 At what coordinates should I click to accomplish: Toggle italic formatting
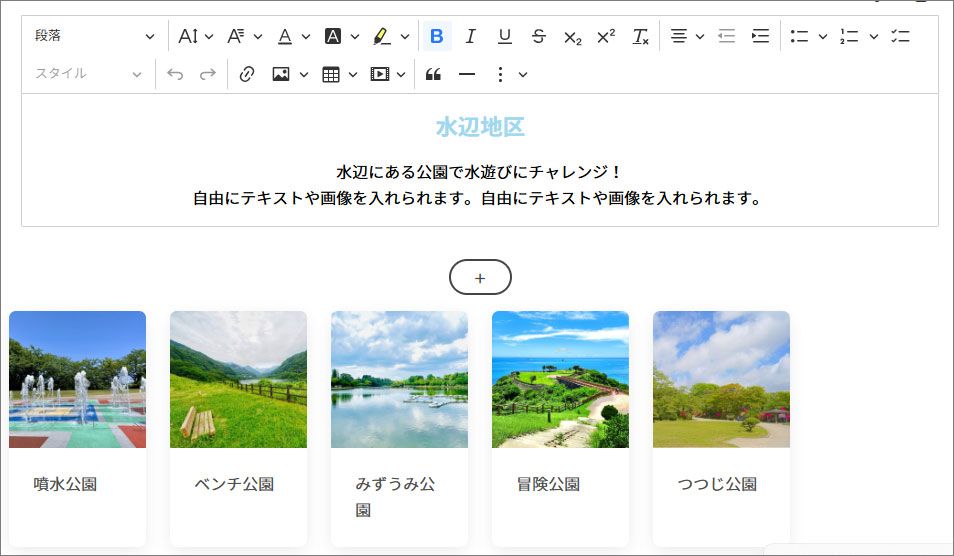coord(470,36)
